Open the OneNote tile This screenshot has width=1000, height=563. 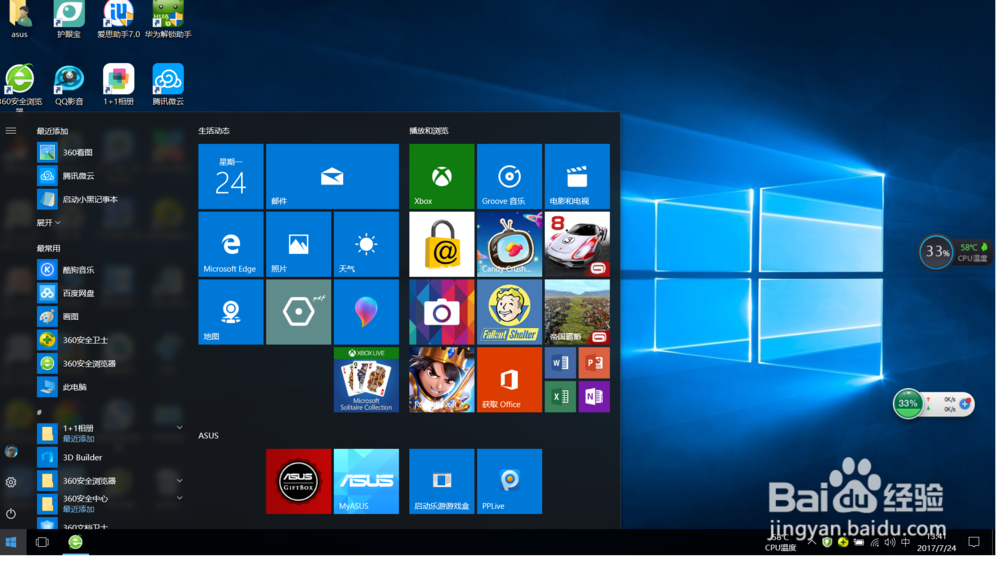(596, 398)
